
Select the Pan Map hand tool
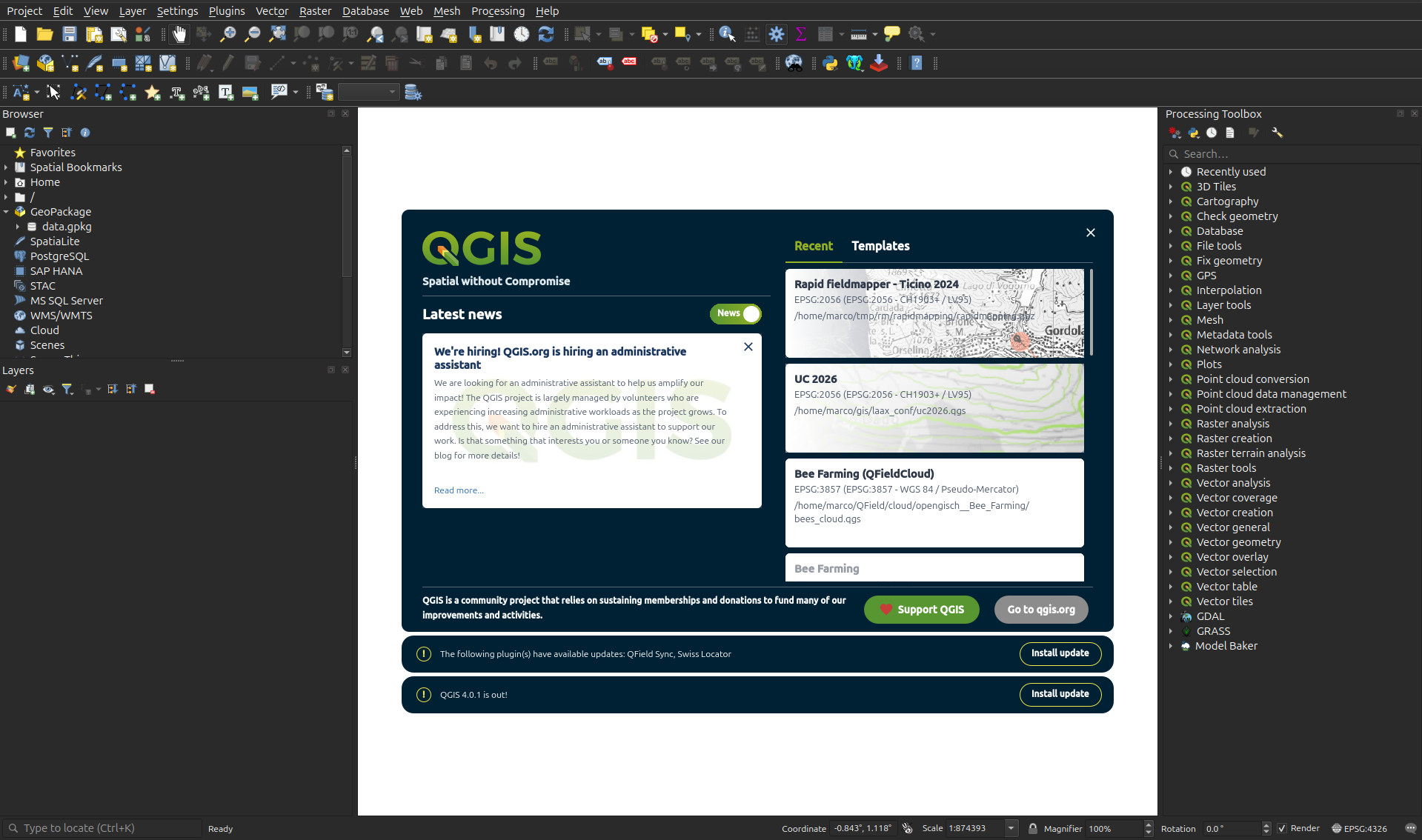pyautogui.click(x=179, y=34)
